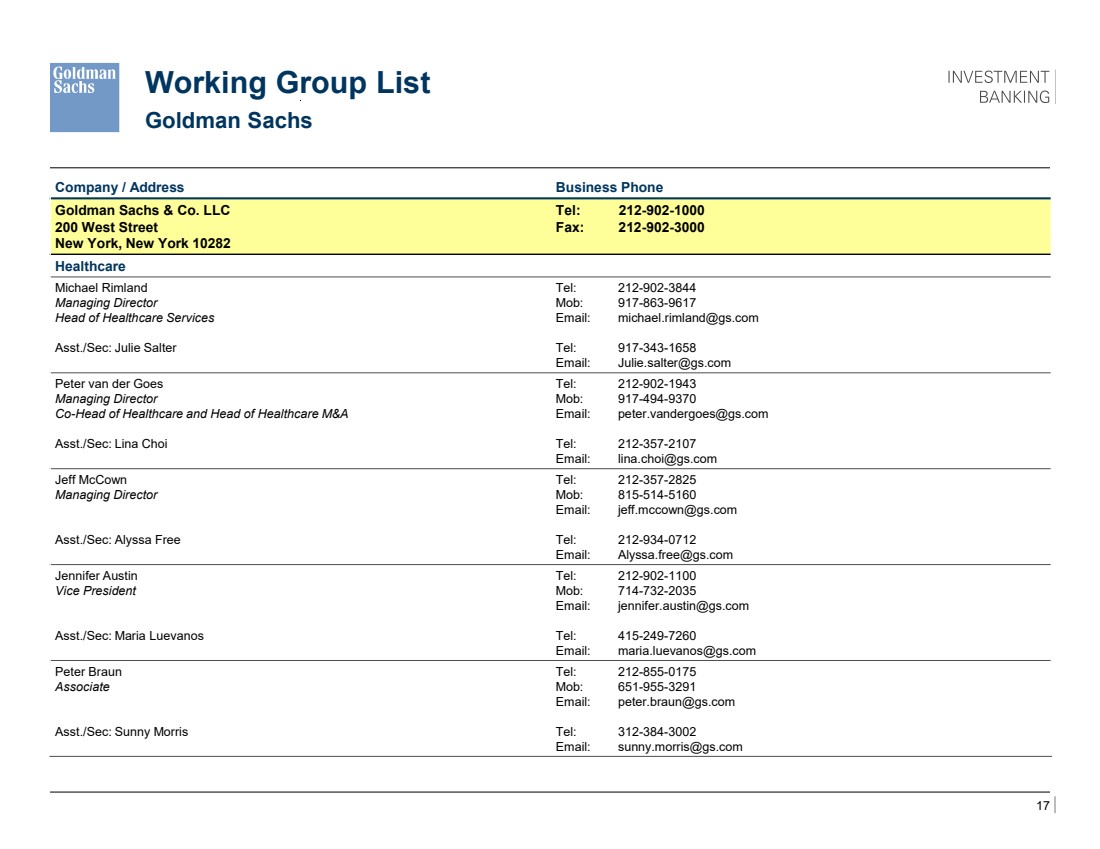Click the Goldman Sachs logo
Screen dimensions: 1100x849
[x=84, y=98]
